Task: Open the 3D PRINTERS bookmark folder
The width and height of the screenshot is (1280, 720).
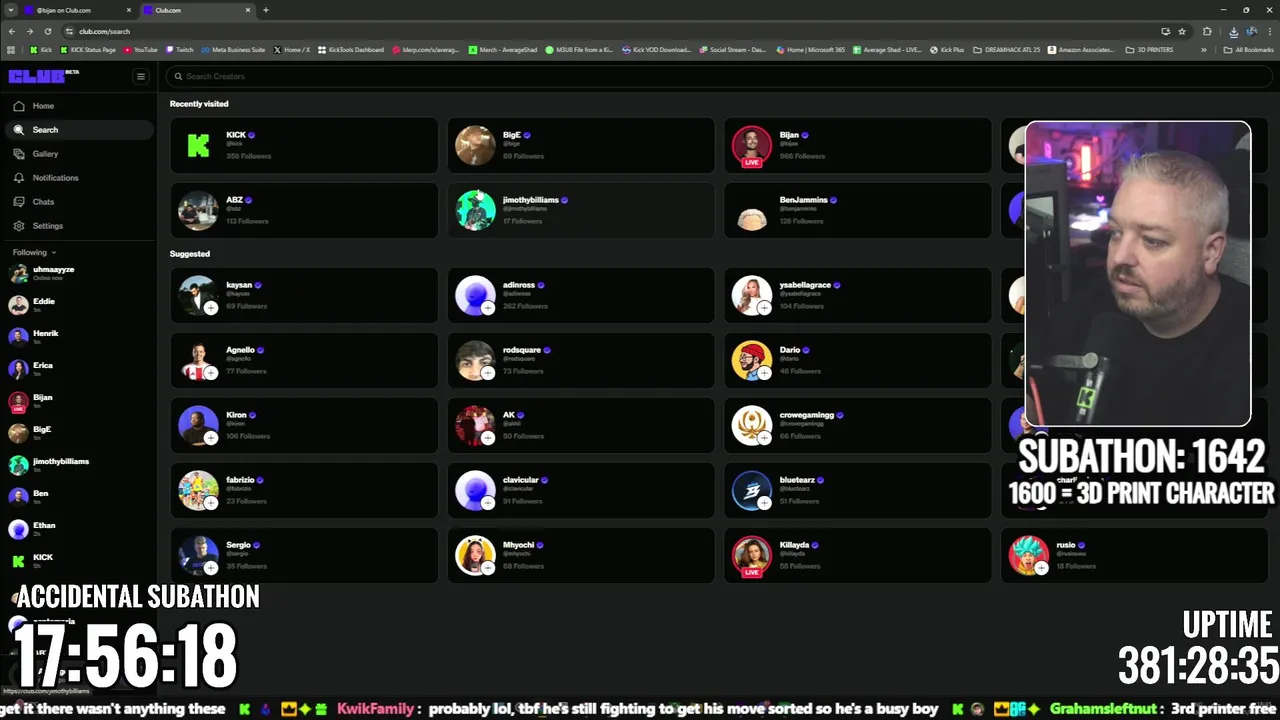Action: click(x=1150, y=49)
